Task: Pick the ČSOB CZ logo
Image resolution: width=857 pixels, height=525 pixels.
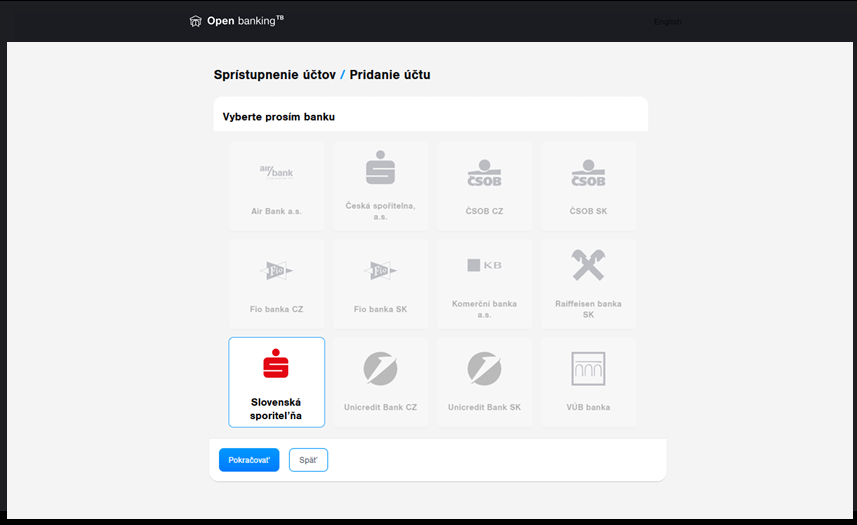Action: point(484,173)
